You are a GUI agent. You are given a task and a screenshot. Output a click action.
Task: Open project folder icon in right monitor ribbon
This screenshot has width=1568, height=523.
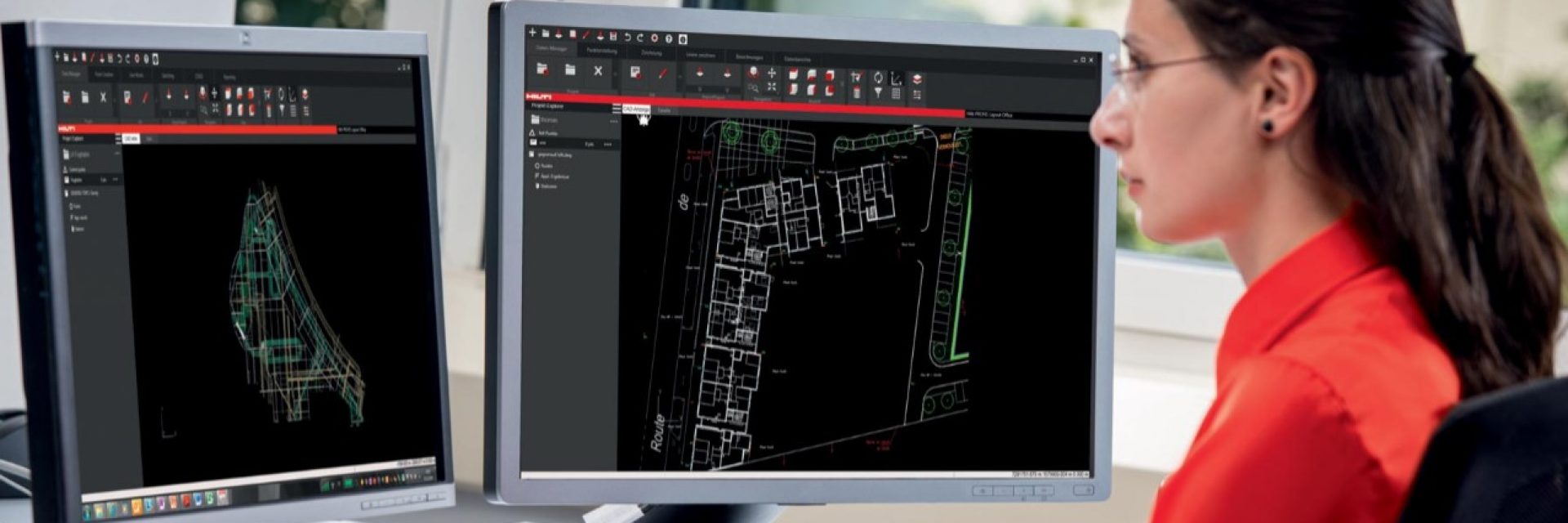point(570,70)
